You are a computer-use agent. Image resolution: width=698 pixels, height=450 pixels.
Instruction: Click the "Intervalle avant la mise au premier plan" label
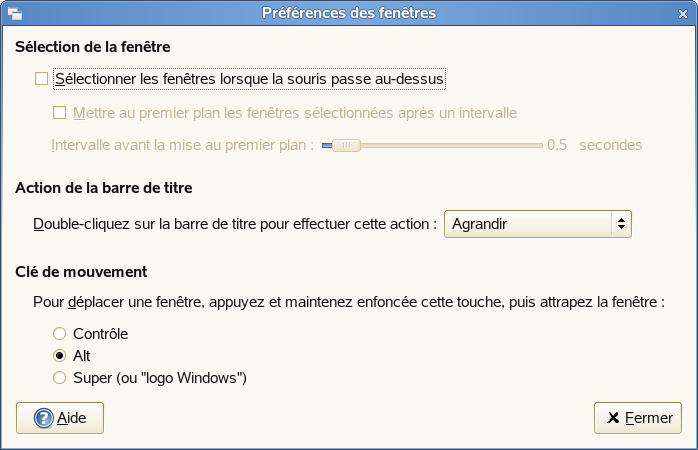point(182,145)
